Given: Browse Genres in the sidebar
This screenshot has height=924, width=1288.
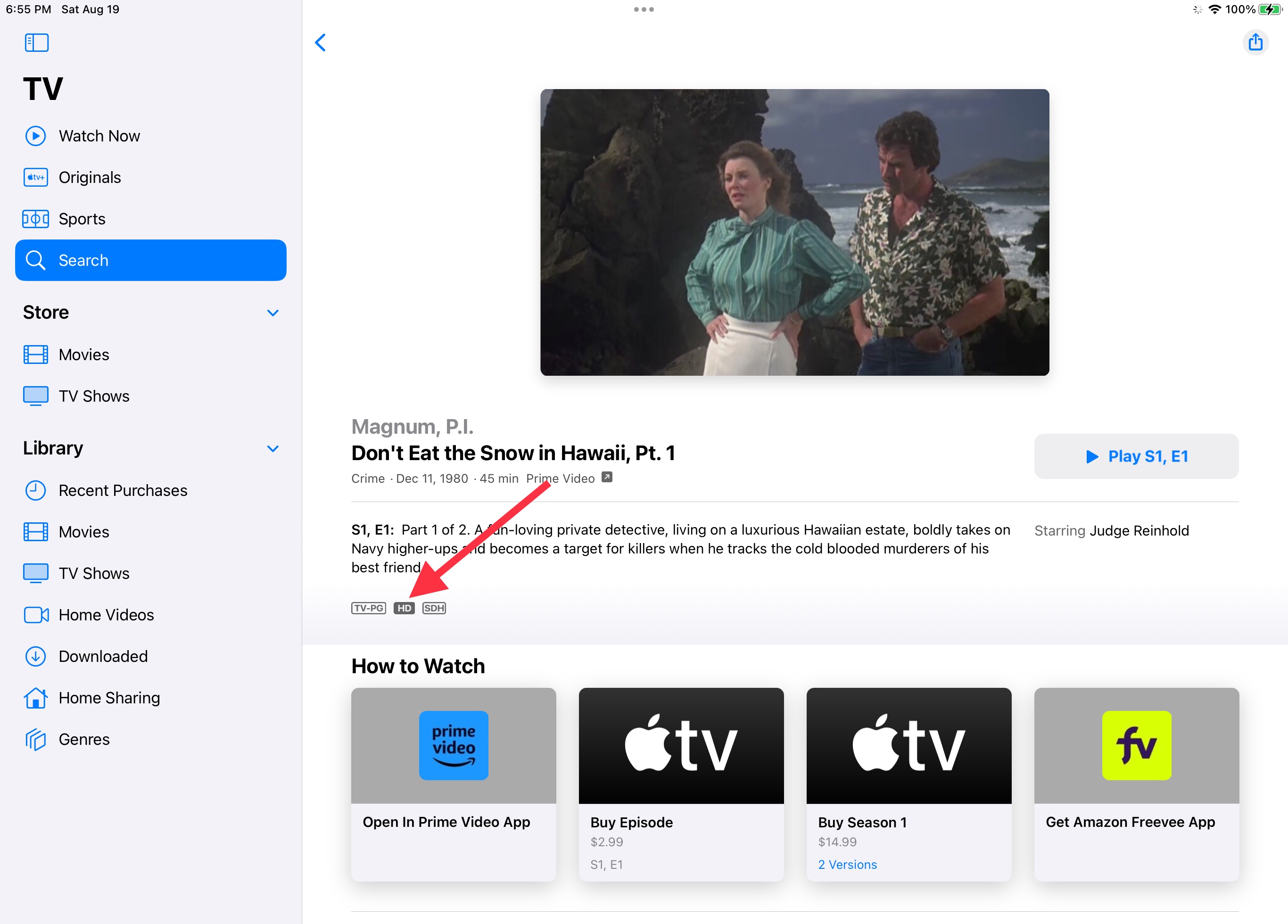Looking at the screenshot, I should (x=83, y=739).
